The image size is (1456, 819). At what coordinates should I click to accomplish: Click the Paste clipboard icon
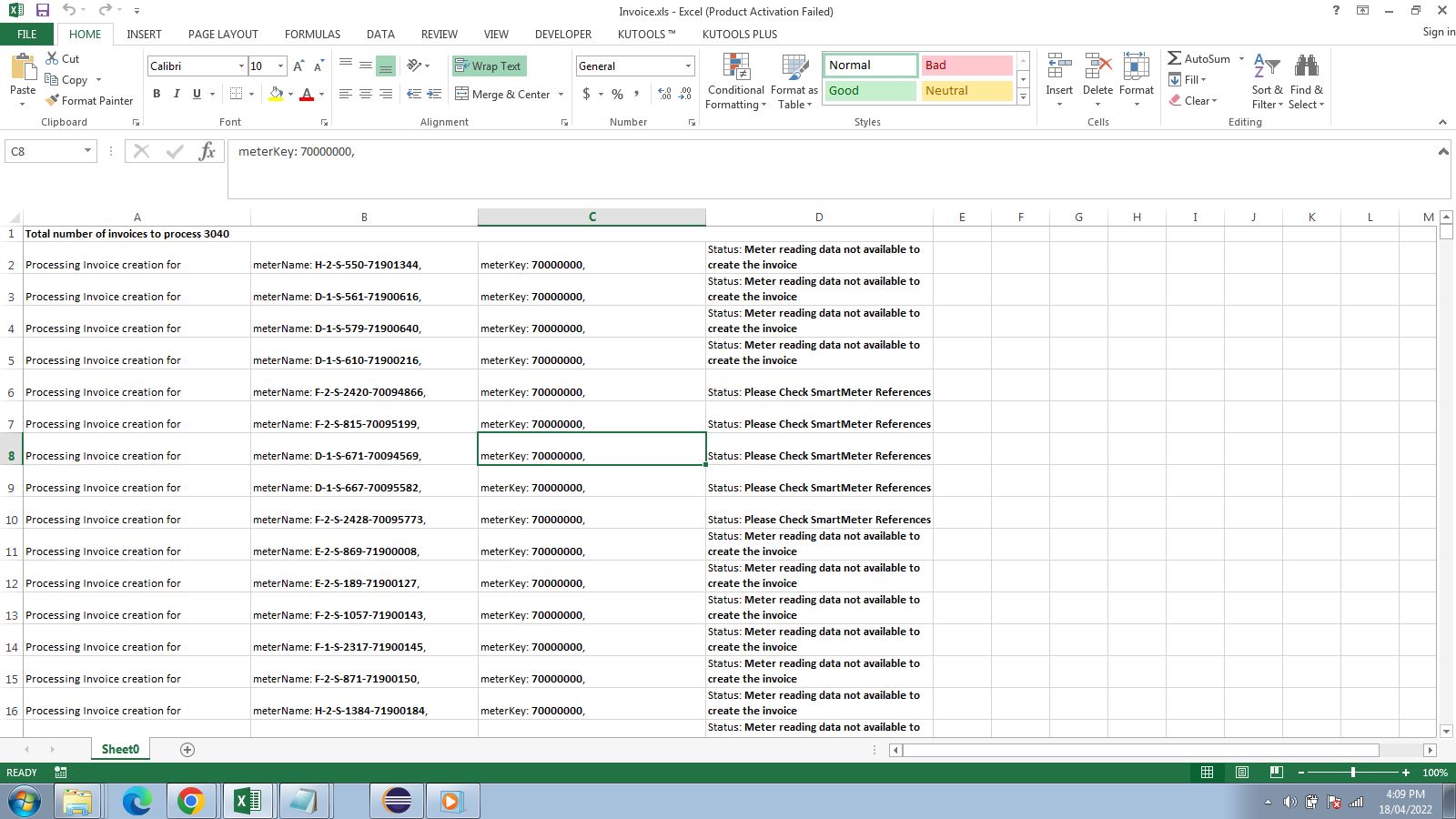click(x=23, y=68)
